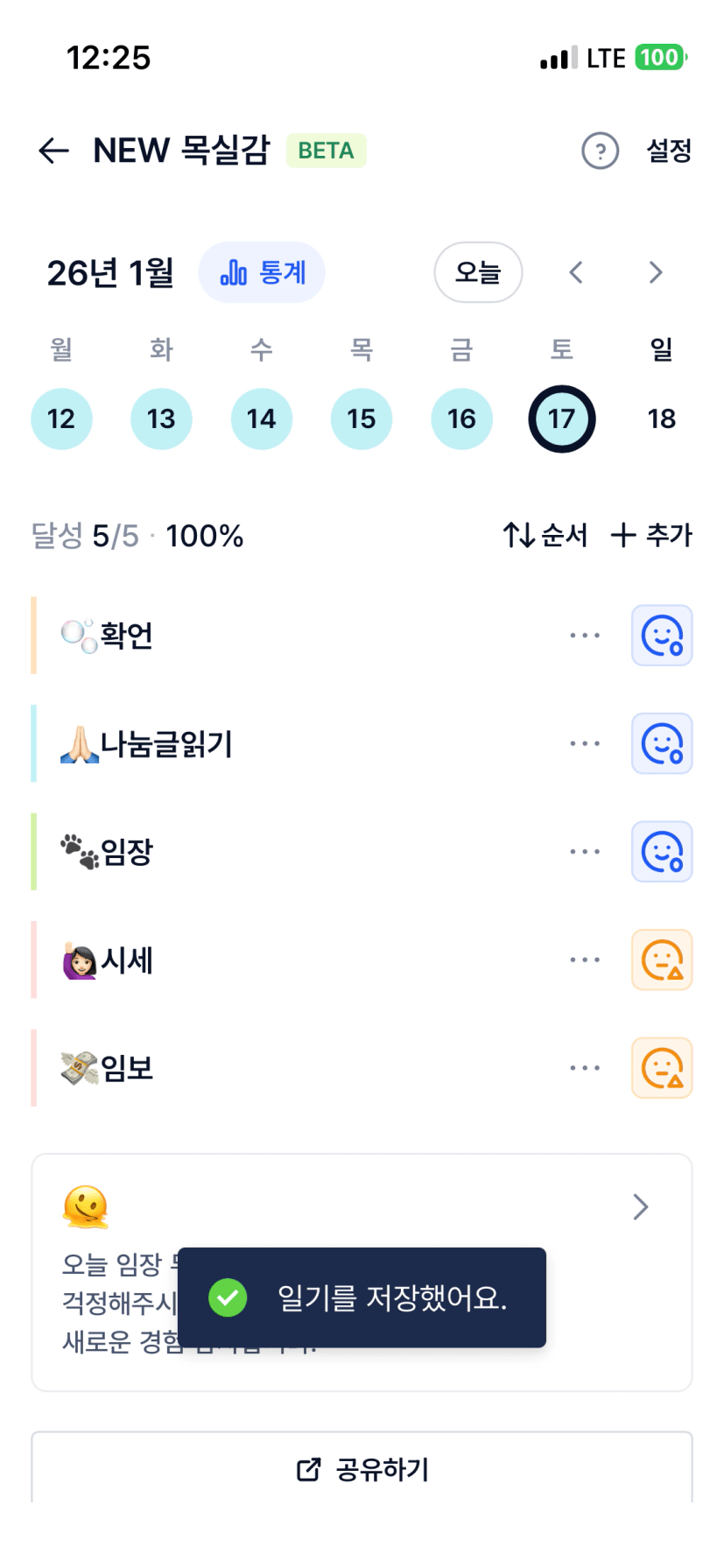This screenshot has width=724, height=1568.
Task: Tap the back arrow icon
Action: pyautogui.click(x=53, y=151)
